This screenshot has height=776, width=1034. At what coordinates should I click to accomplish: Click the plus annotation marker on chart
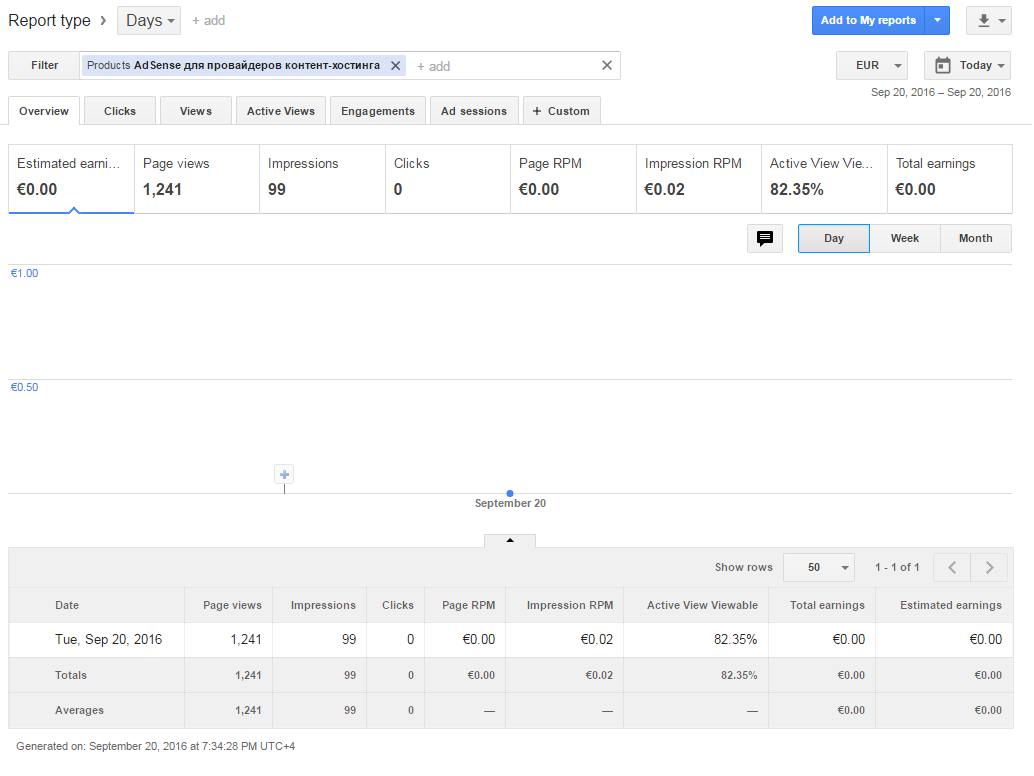click(284, 474)
